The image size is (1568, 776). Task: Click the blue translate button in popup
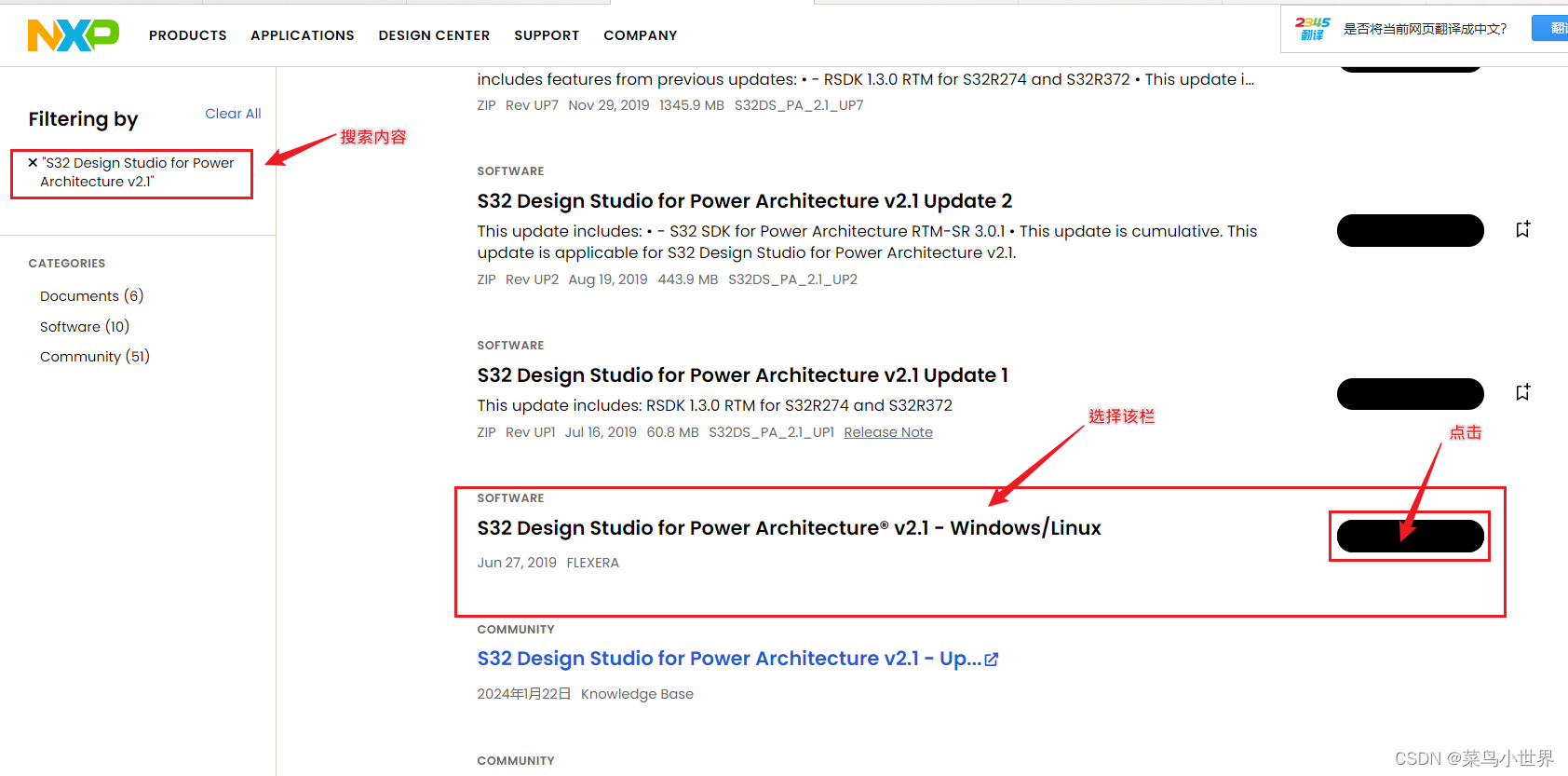[x=1549, y=29]
